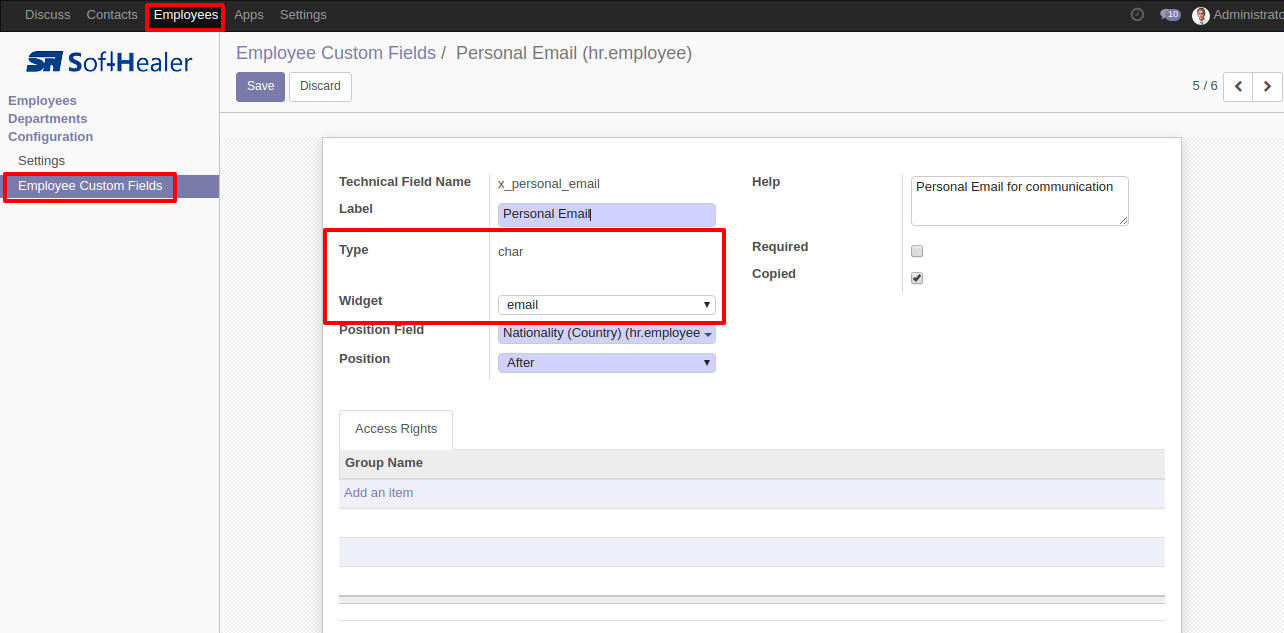Open the Discuss menu
1284x633 pixels.
point(48,15)
